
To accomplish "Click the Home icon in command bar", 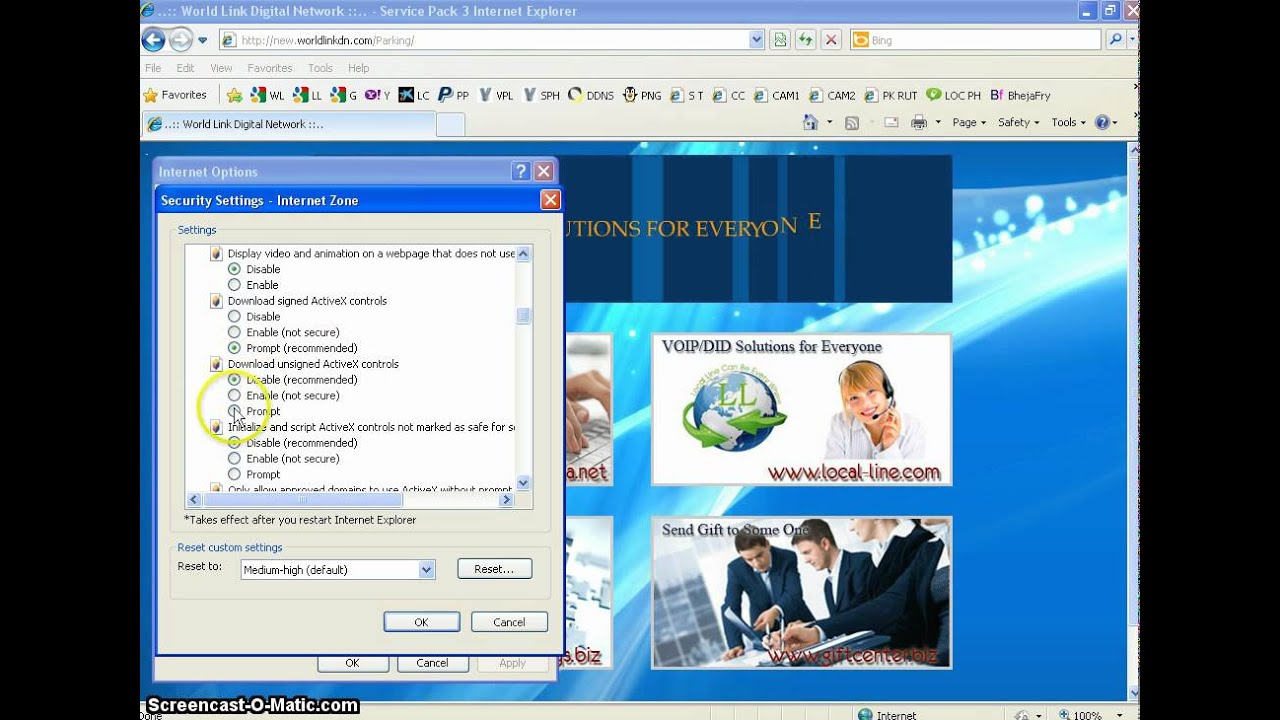I will pos(811,122).
